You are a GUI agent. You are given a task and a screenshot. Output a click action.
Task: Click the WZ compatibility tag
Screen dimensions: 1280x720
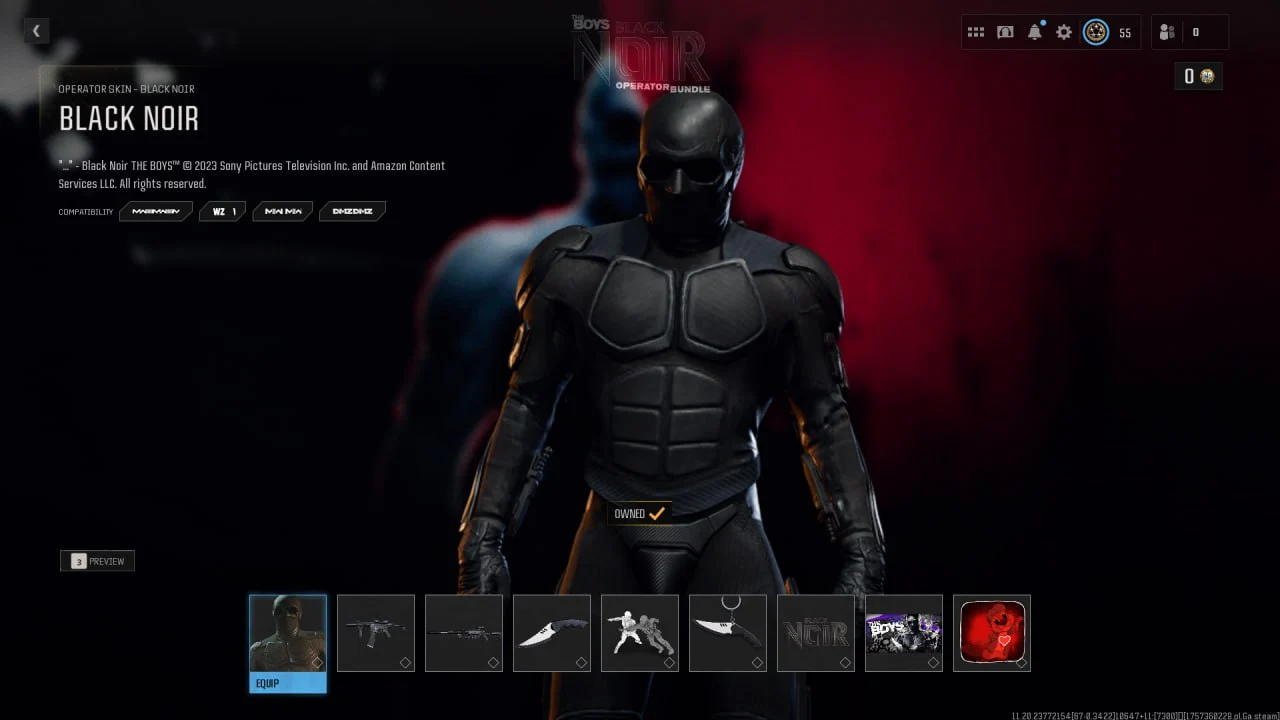[222, 211]
